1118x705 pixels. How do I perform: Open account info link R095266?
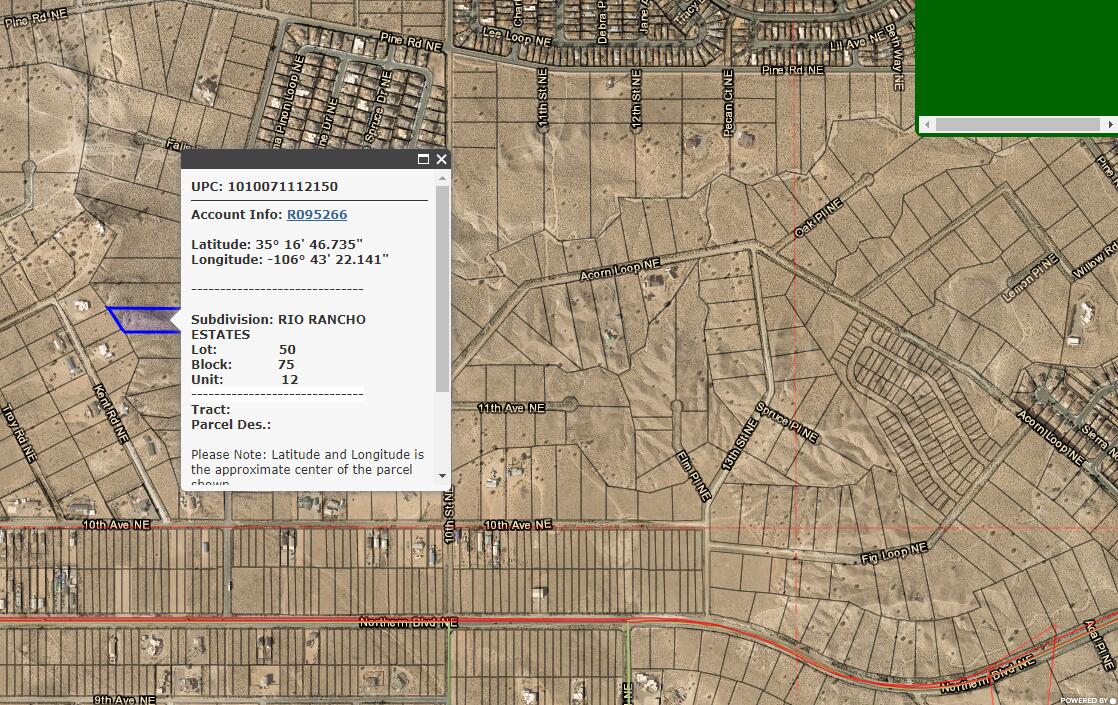point(316,214)
